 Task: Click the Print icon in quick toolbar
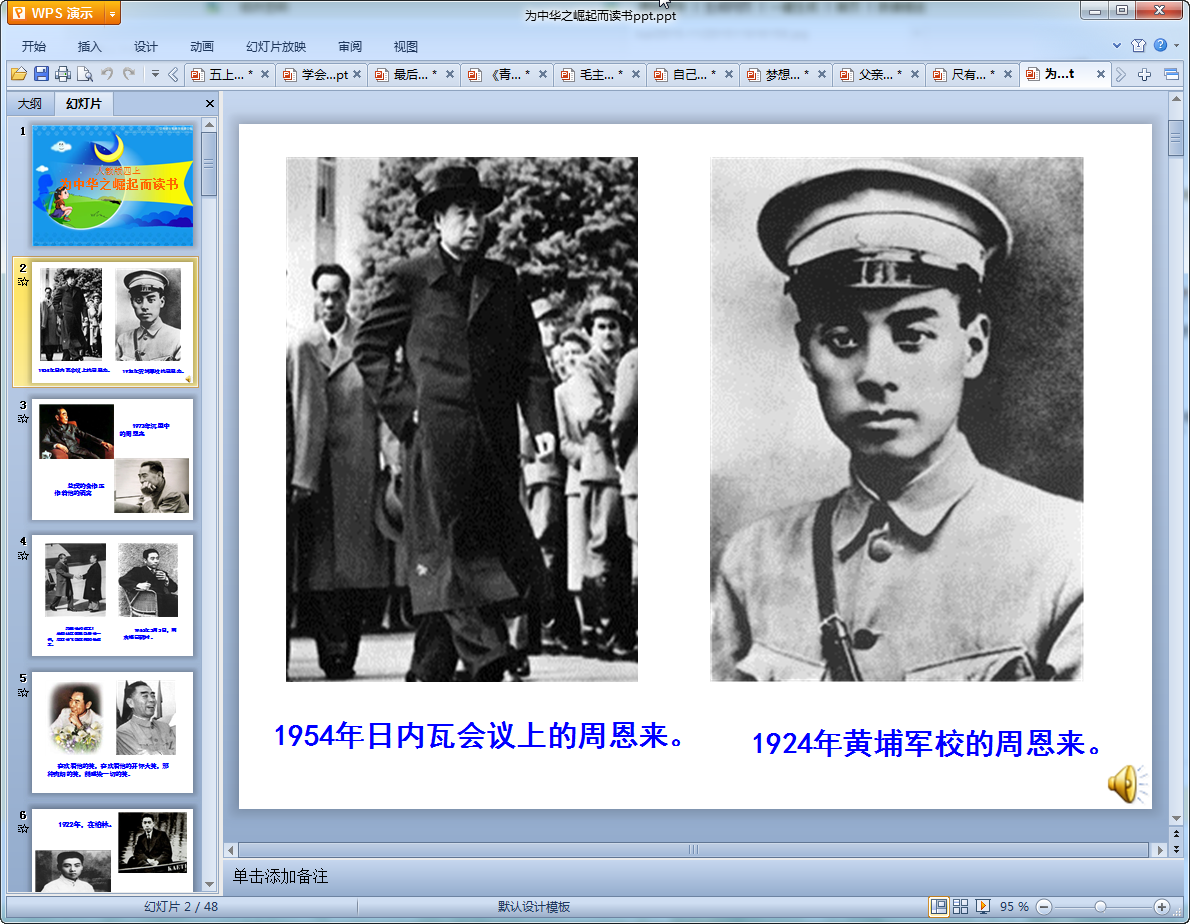pos(63,74)
